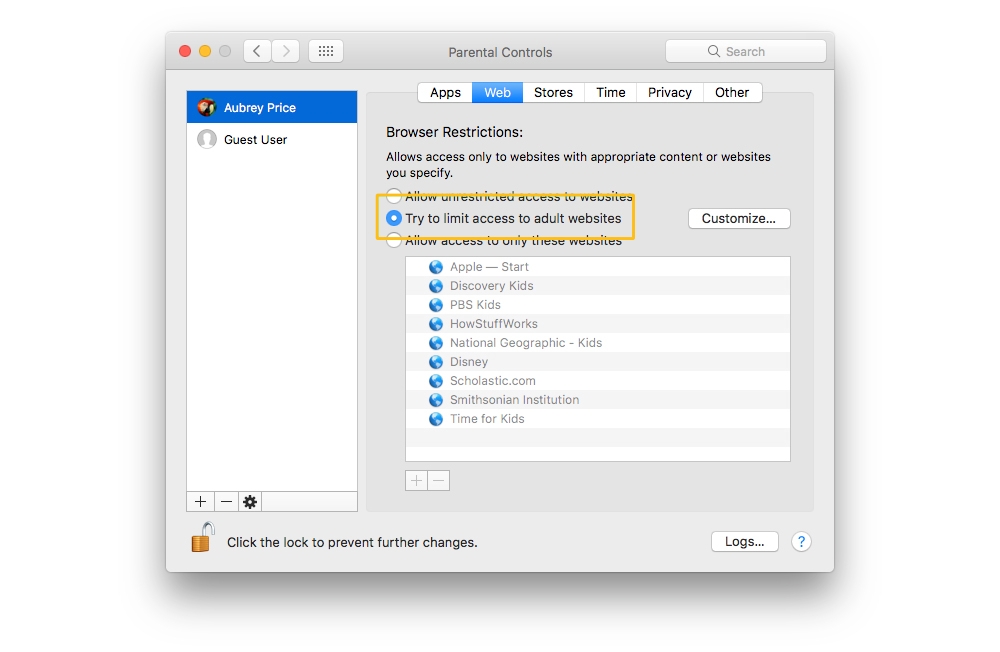
Task: Select the Smithsonian Institution website entry
Action: click(598, 400)
